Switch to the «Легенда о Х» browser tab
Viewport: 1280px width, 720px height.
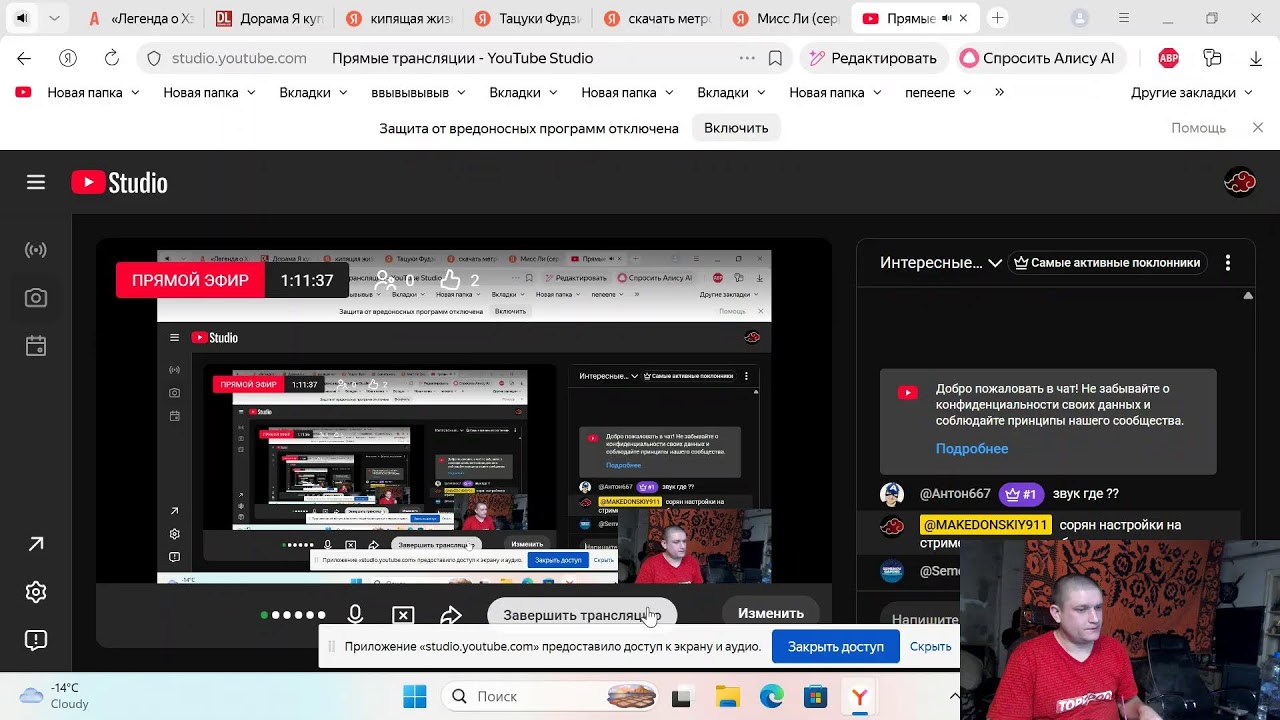coord(140,18)
